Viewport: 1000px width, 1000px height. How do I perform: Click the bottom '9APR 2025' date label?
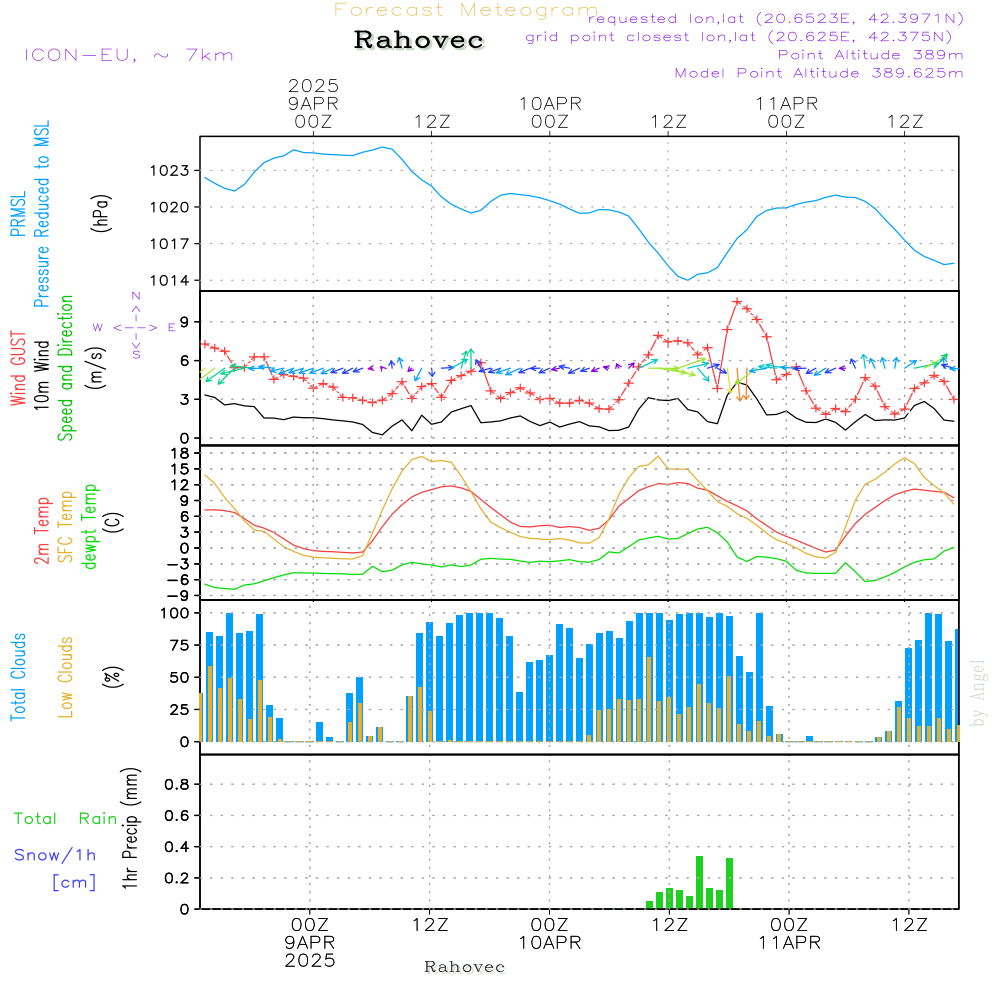click(x=310, y=952)
